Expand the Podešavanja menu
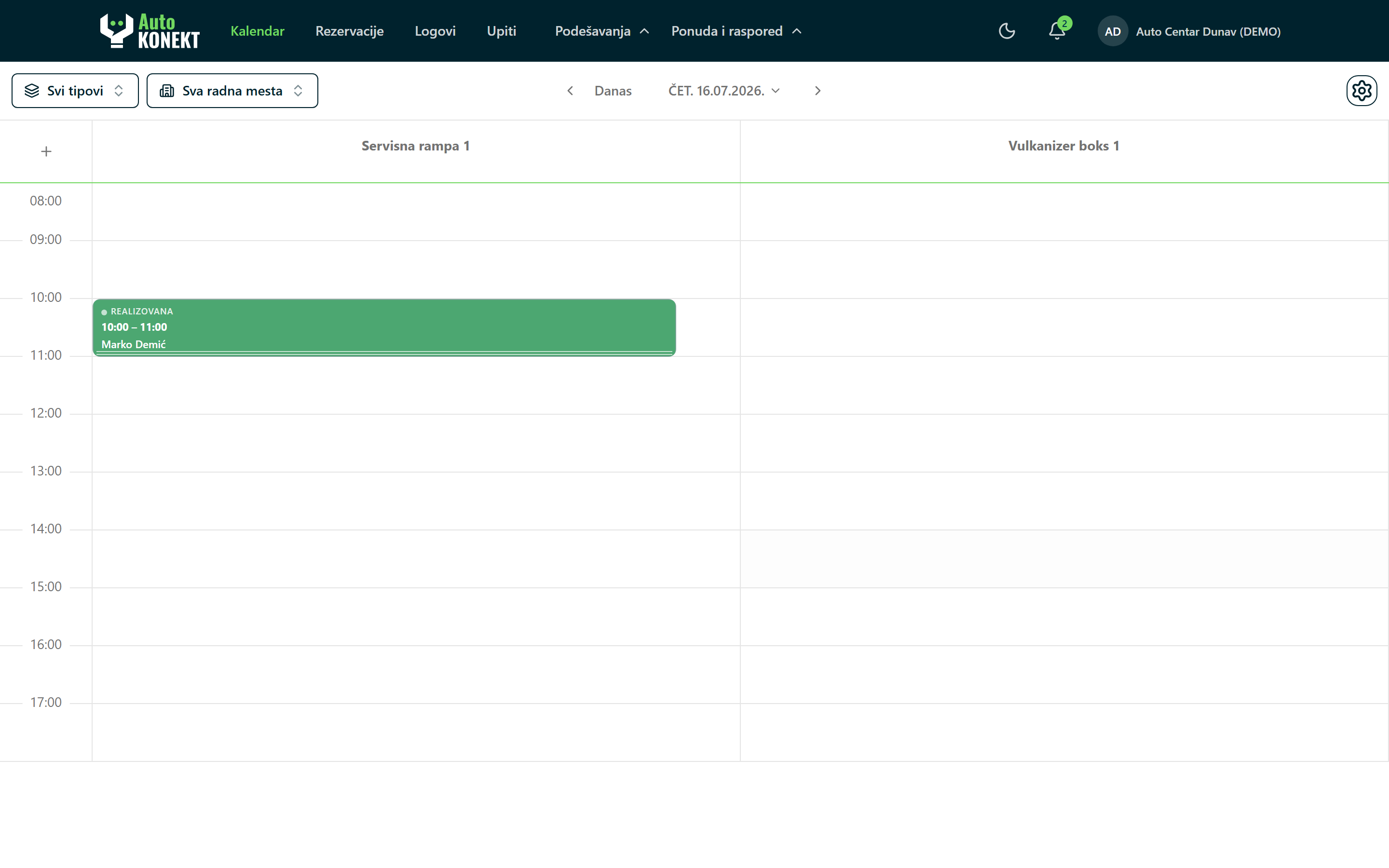Screen dimensions: 1389x868 [x=602, y=31]
